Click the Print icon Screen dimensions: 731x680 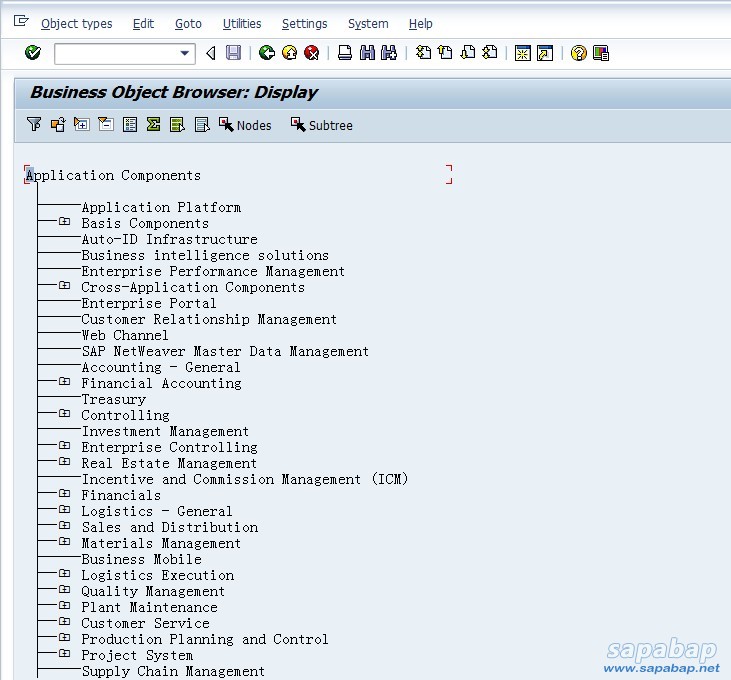(345, 53)
